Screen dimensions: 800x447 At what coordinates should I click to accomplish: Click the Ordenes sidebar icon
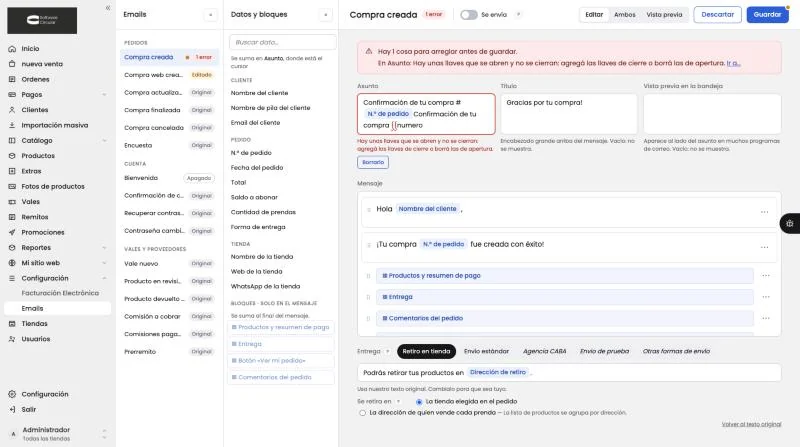point(12,80)
